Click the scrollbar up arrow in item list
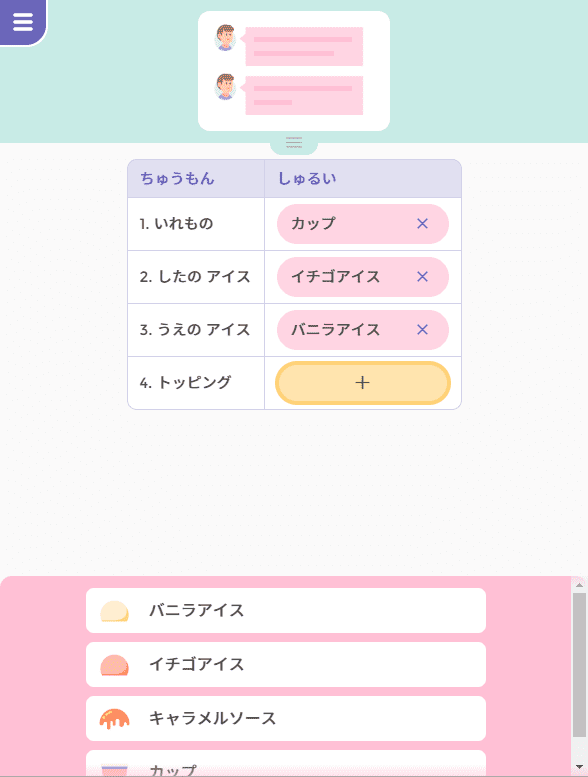 click(579, 585)
